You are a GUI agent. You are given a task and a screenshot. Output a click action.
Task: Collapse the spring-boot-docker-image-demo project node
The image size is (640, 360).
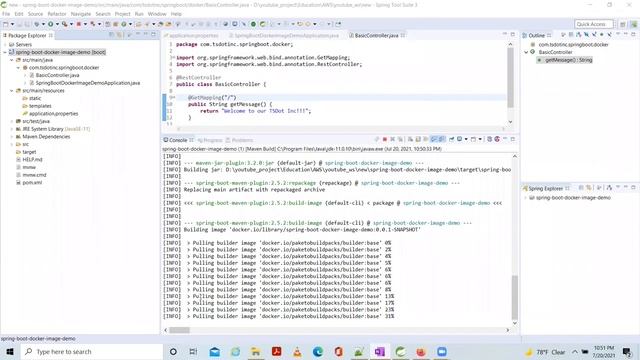[x=5, y=52]
